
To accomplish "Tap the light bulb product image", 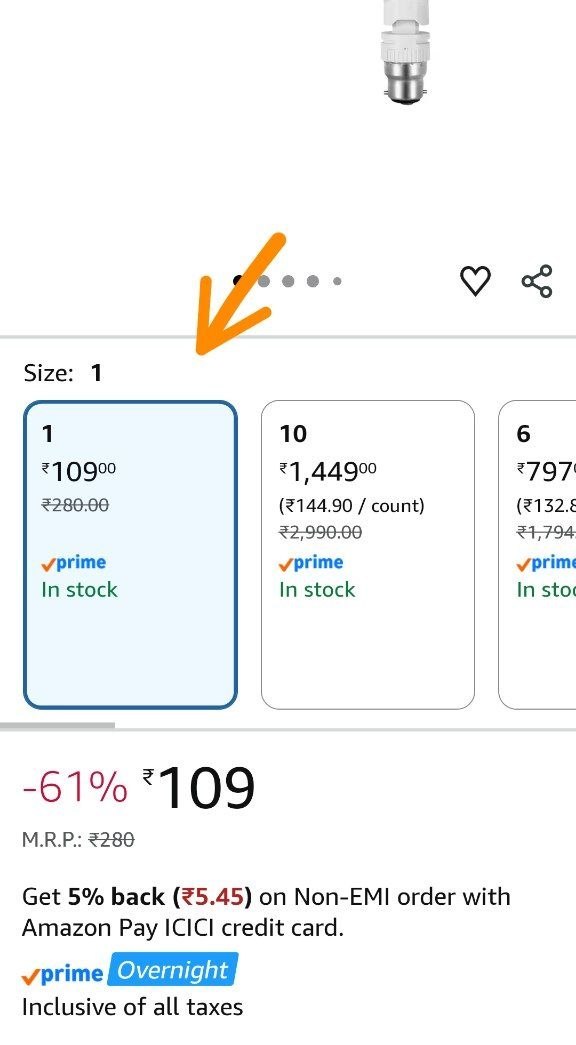I will point(406,52).
